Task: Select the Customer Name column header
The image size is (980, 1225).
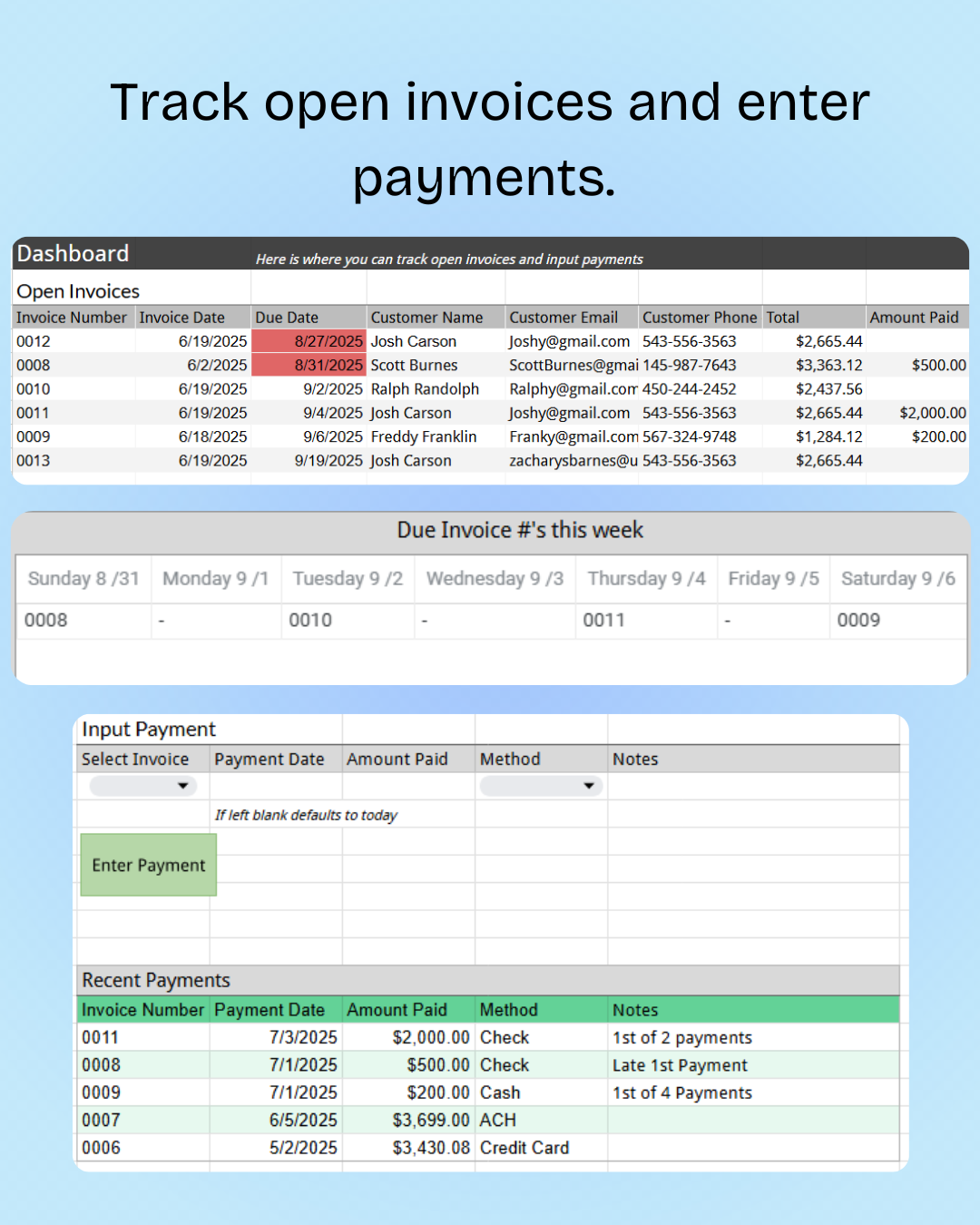Action: [427, 318]
